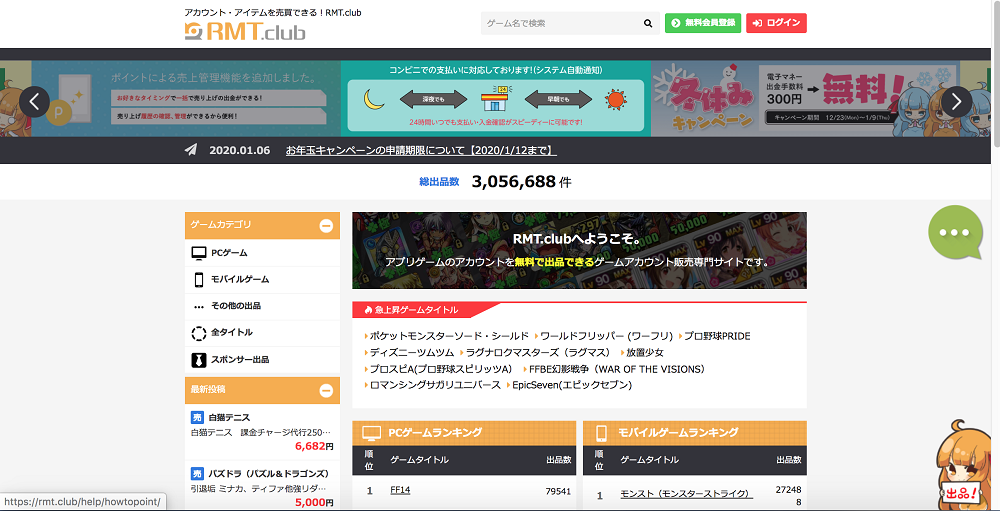Image resolution: width=1000 pixels, height=511 pixels.
Task: Click the necktie スポンサー出品 icon
Action: tap(199, 360)
